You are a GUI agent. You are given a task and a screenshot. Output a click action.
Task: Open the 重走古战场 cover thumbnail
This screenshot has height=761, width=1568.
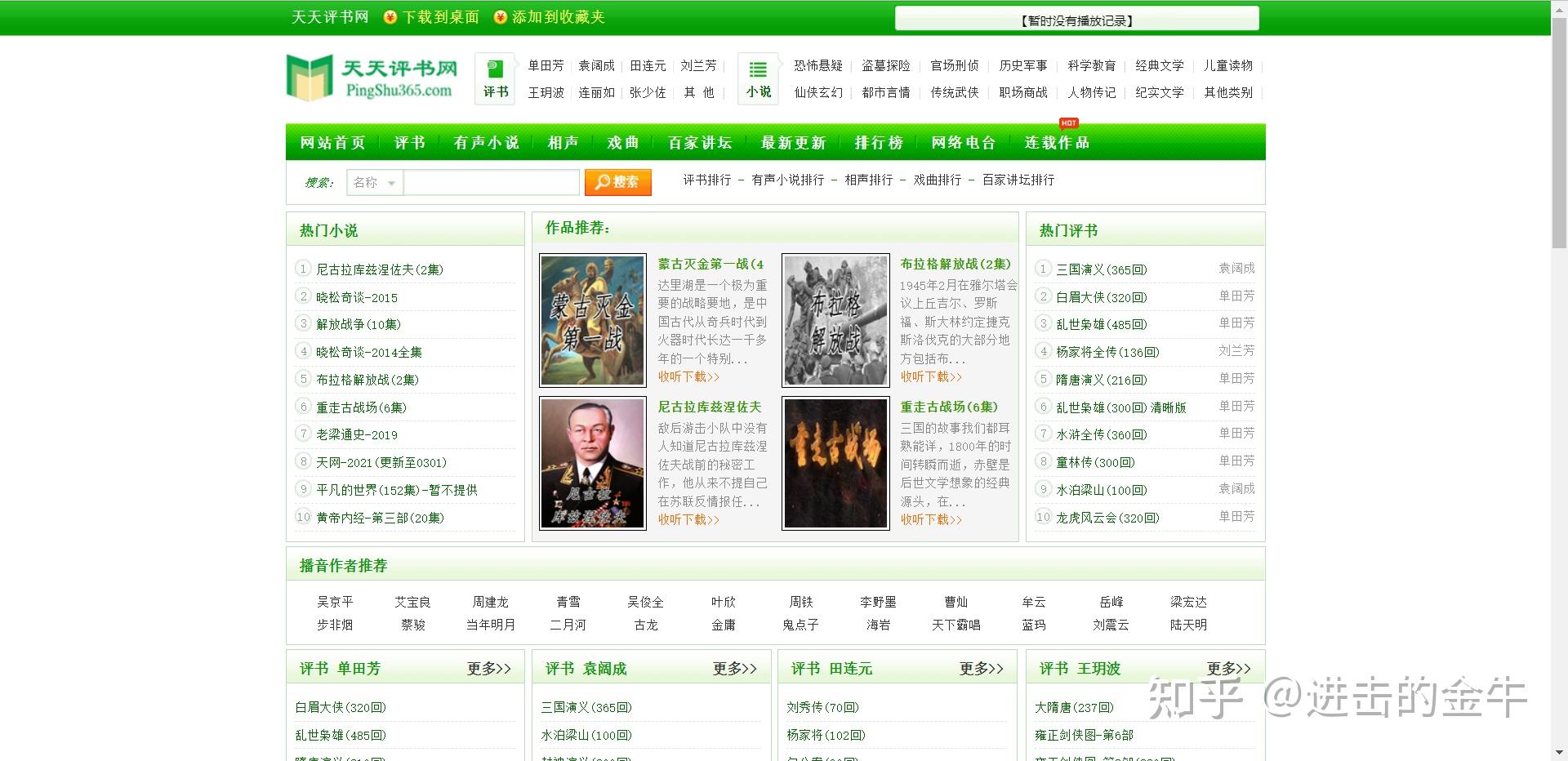click(835, 463)
